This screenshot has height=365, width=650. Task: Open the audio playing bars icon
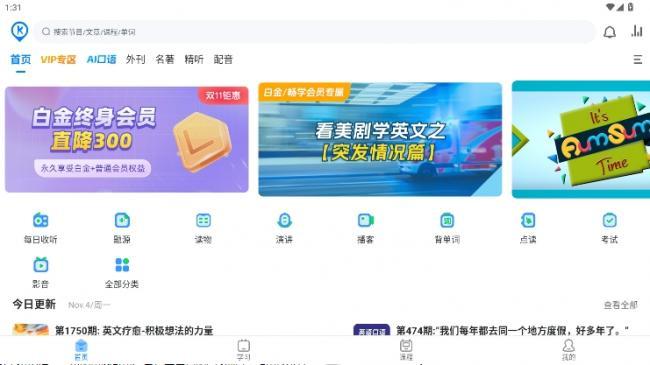click(x=637, y=31)
